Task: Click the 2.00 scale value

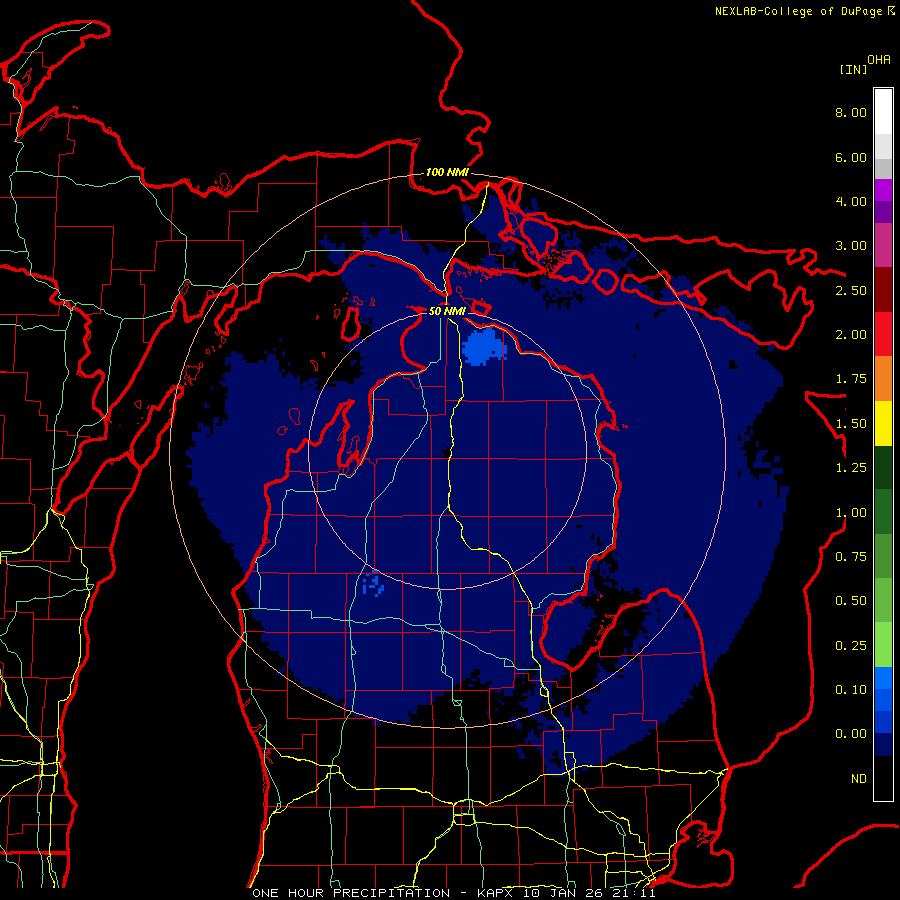Action: pyautogui.click(x=851, y=335)
